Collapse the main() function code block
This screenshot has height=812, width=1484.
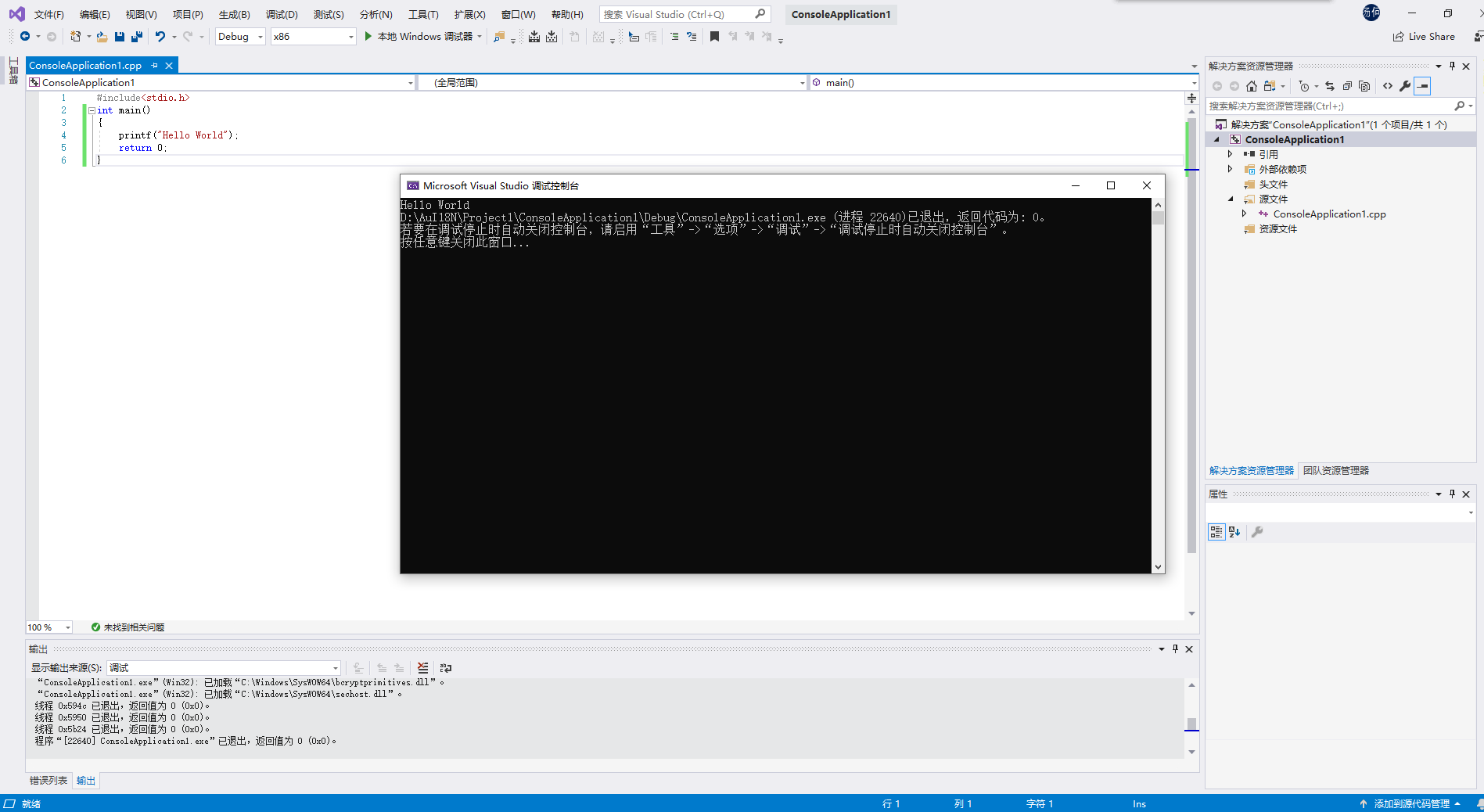[92, 110]
